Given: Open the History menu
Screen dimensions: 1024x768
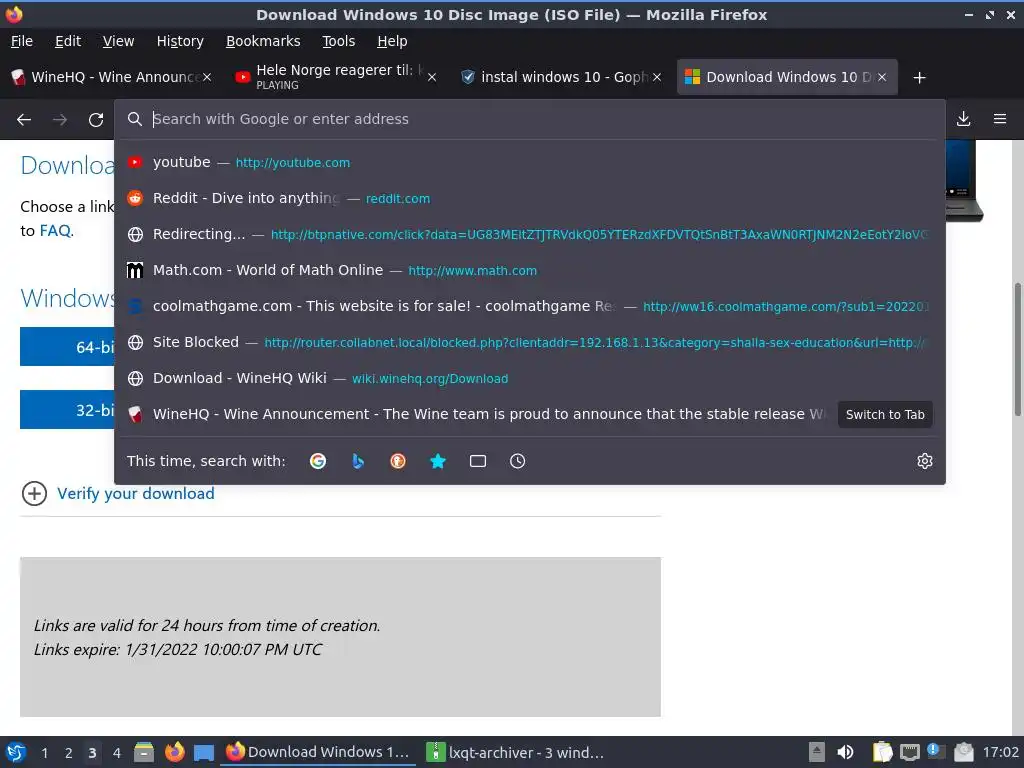Looking at the screenshot, I should coord(180,41).
